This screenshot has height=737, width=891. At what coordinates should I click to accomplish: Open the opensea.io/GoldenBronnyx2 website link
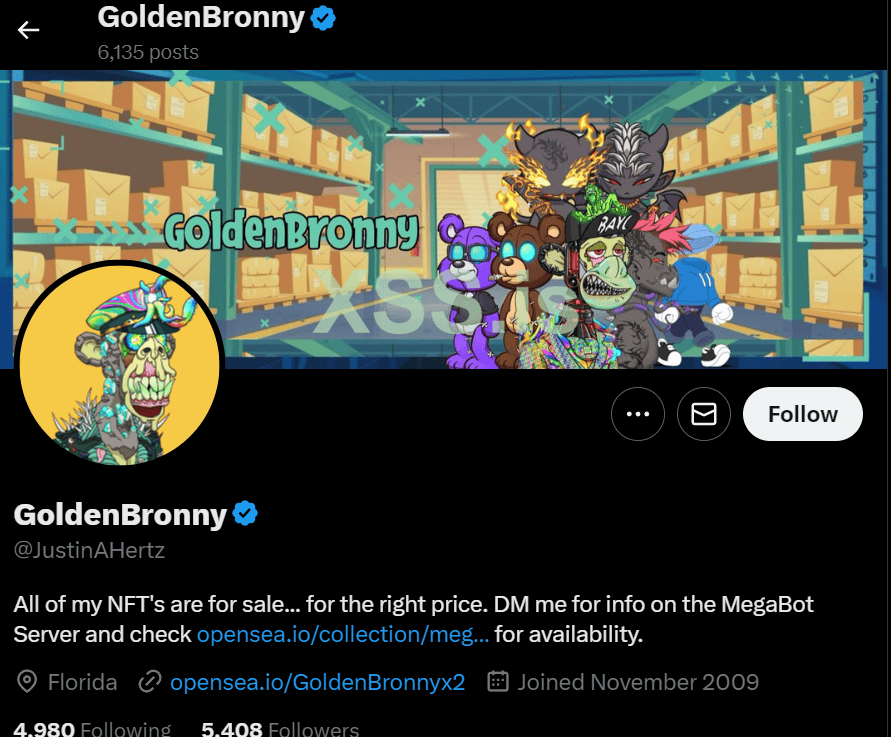coord(318,682)
